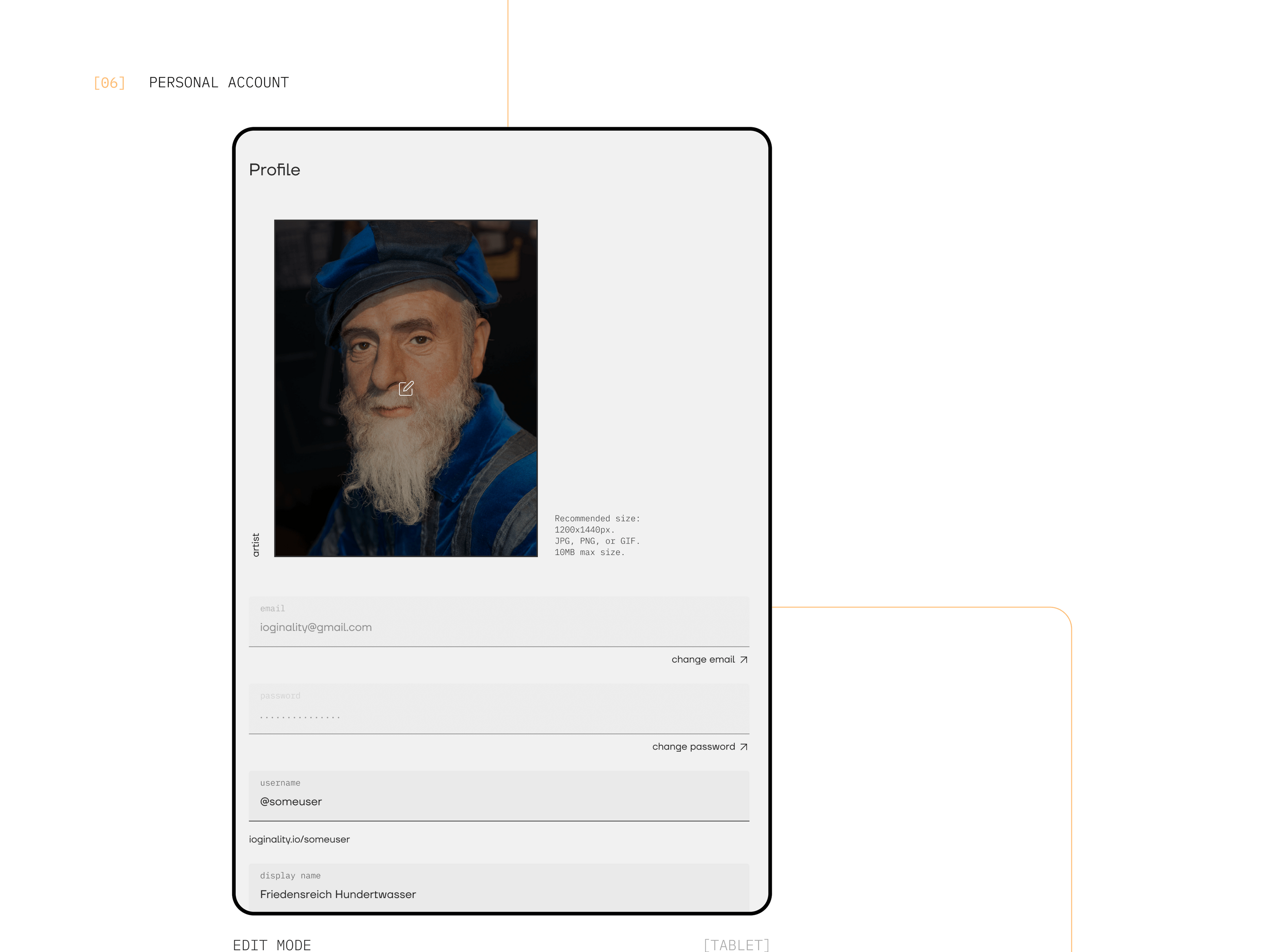Click the arrow next to change password
The height and width of the screenshot is (952, 1279).
pos(743,747)
